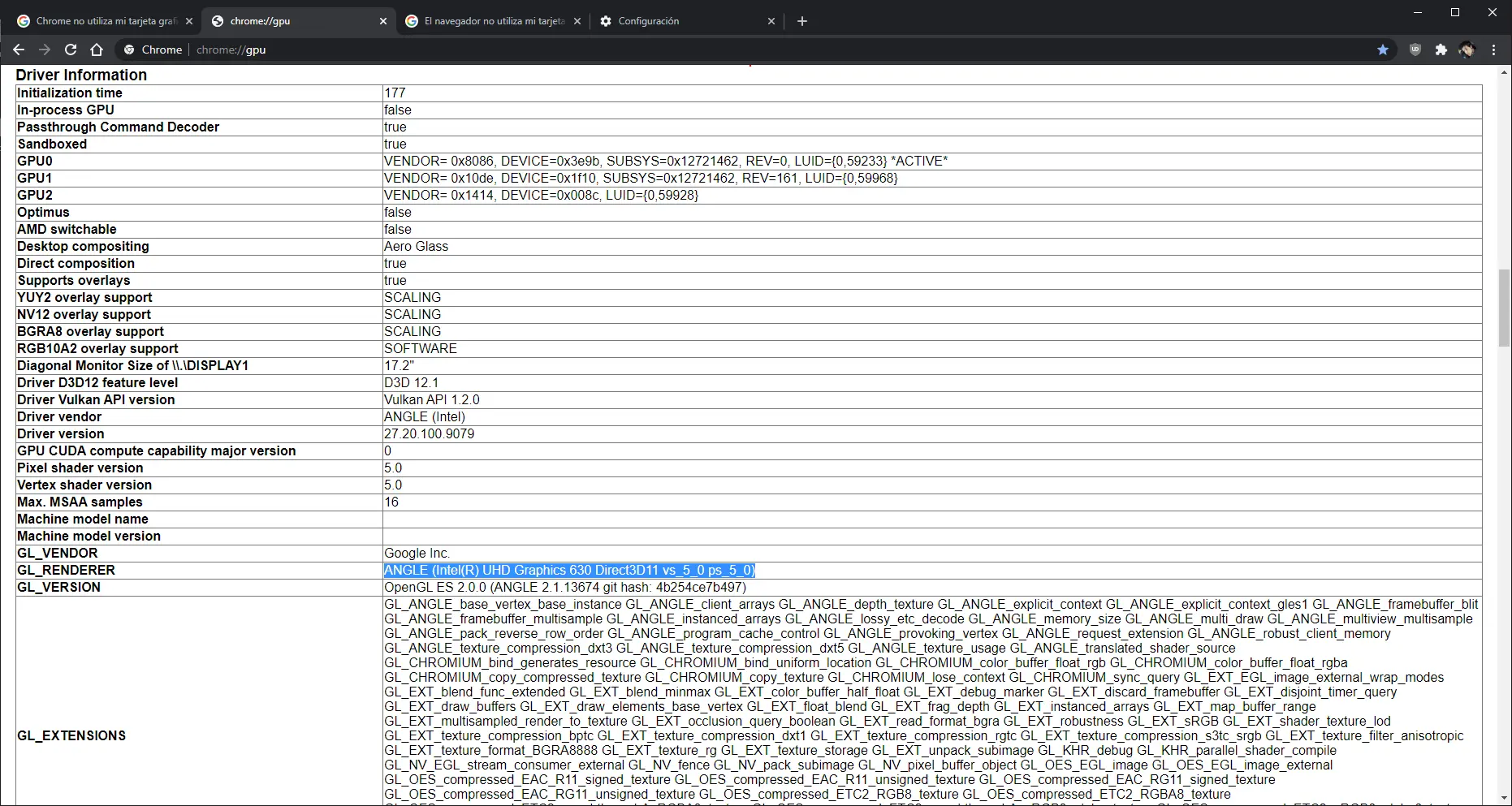The width and height of the screenshot is (1512, 806).
Task: Open the uBlock Origin extension
Action: (x=1415, y=50)
